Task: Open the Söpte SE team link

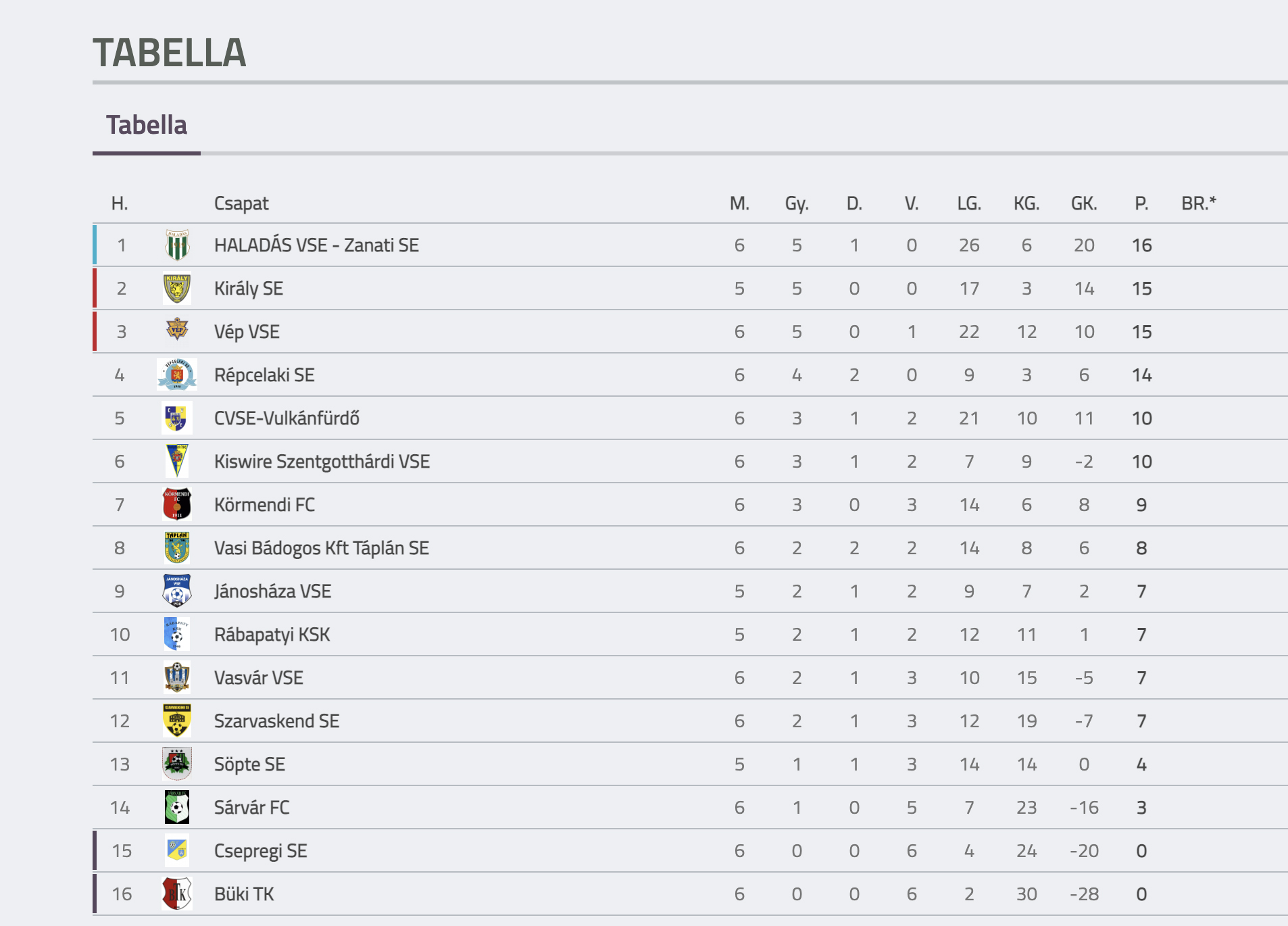Action: (249, 764)
